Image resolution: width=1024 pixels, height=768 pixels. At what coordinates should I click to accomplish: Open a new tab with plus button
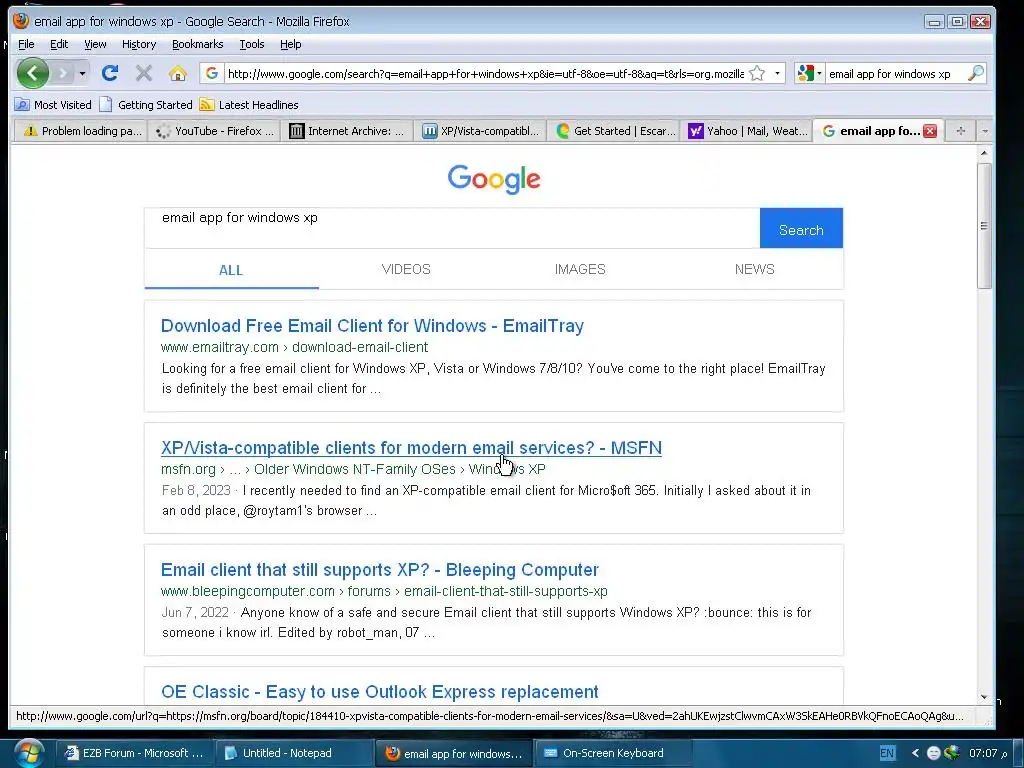960,131
